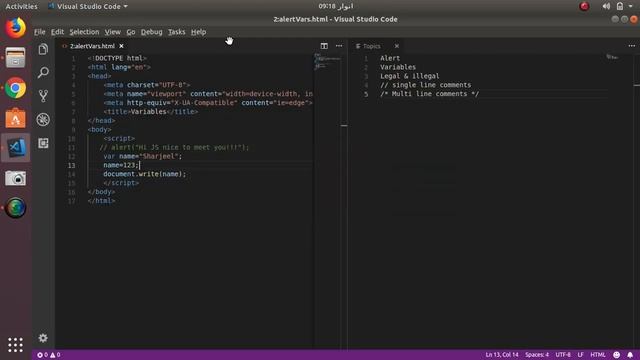
Task: Change the UTF-8 encoding in status bar
Action: [x=563, y=355]
